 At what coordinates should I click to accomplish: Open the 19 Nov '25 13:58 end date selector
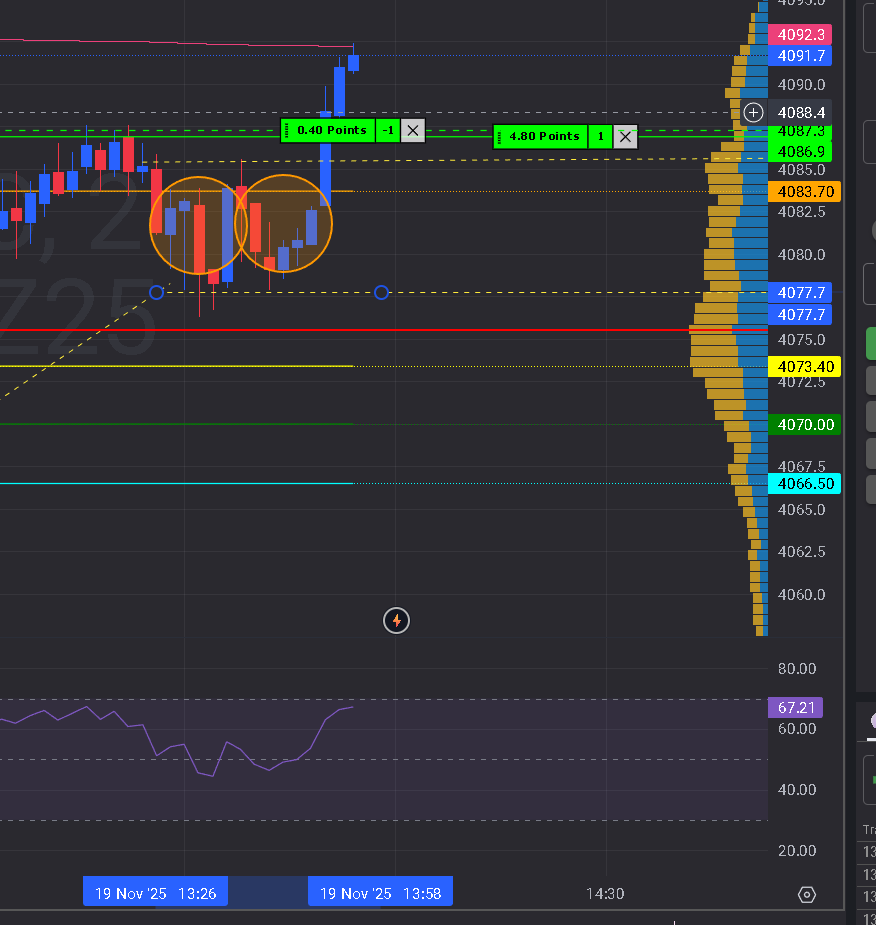click(380, 891)
